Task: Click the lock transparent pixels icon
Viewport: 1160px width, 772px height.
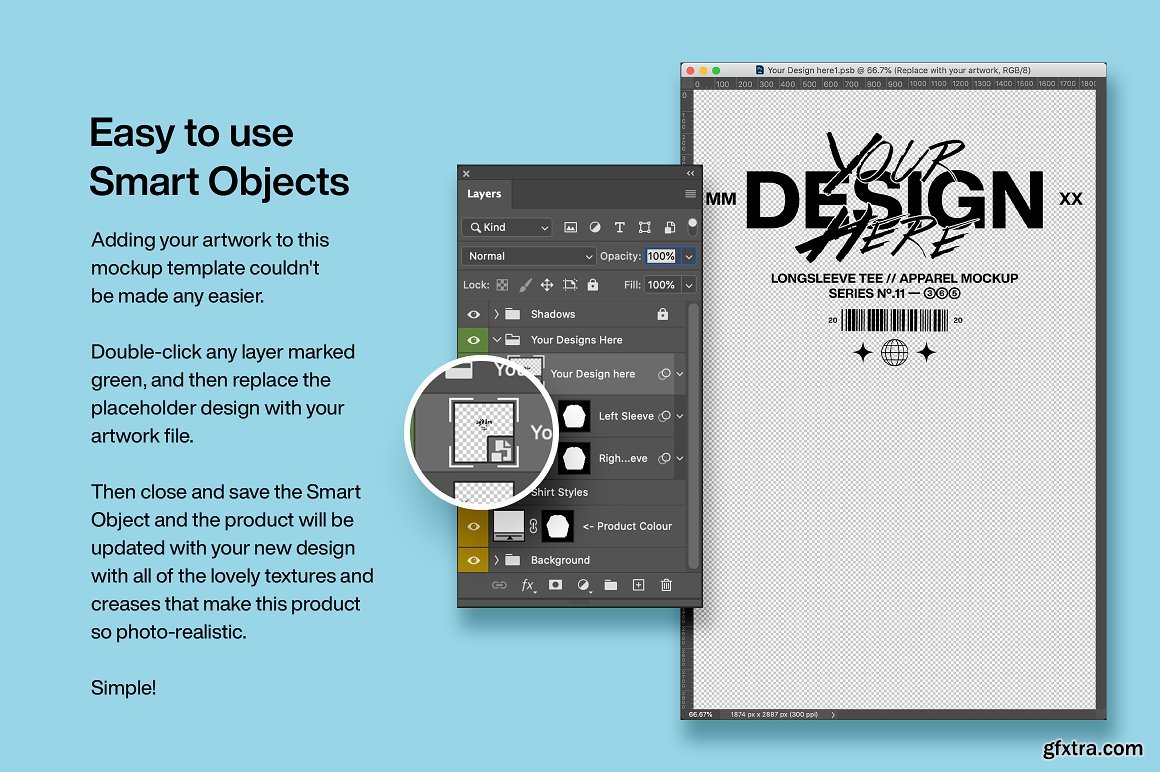Action: pos(502,285)
